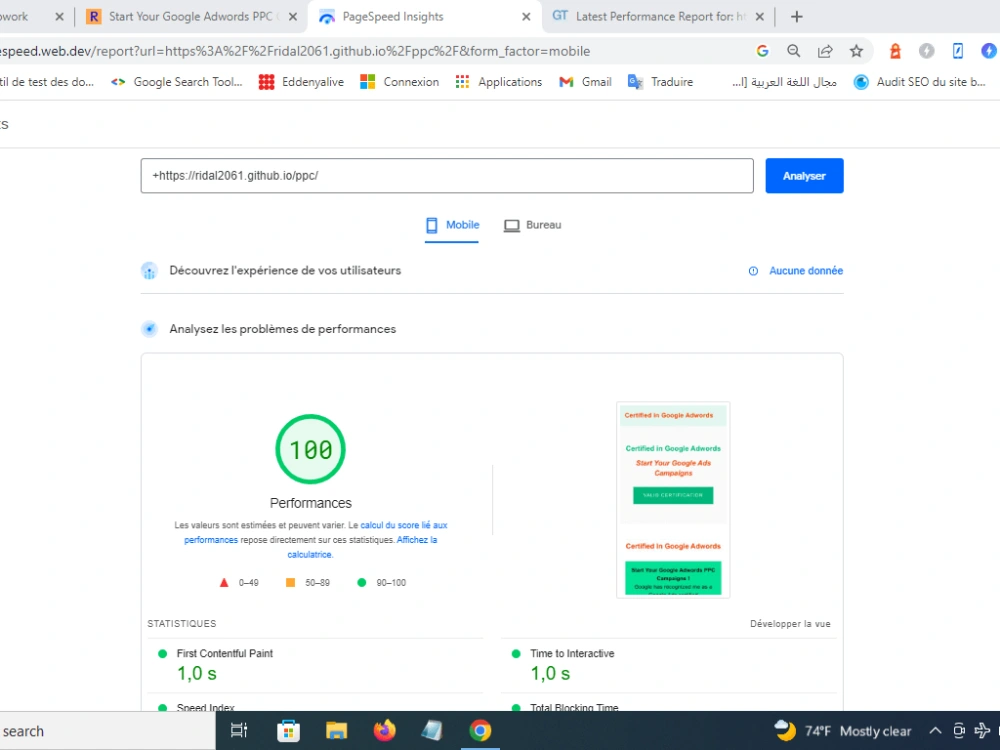This screenshot has width=1000, height=750.
Task: Click the Affichez la calculatrice link
Action: coord(362,547)
